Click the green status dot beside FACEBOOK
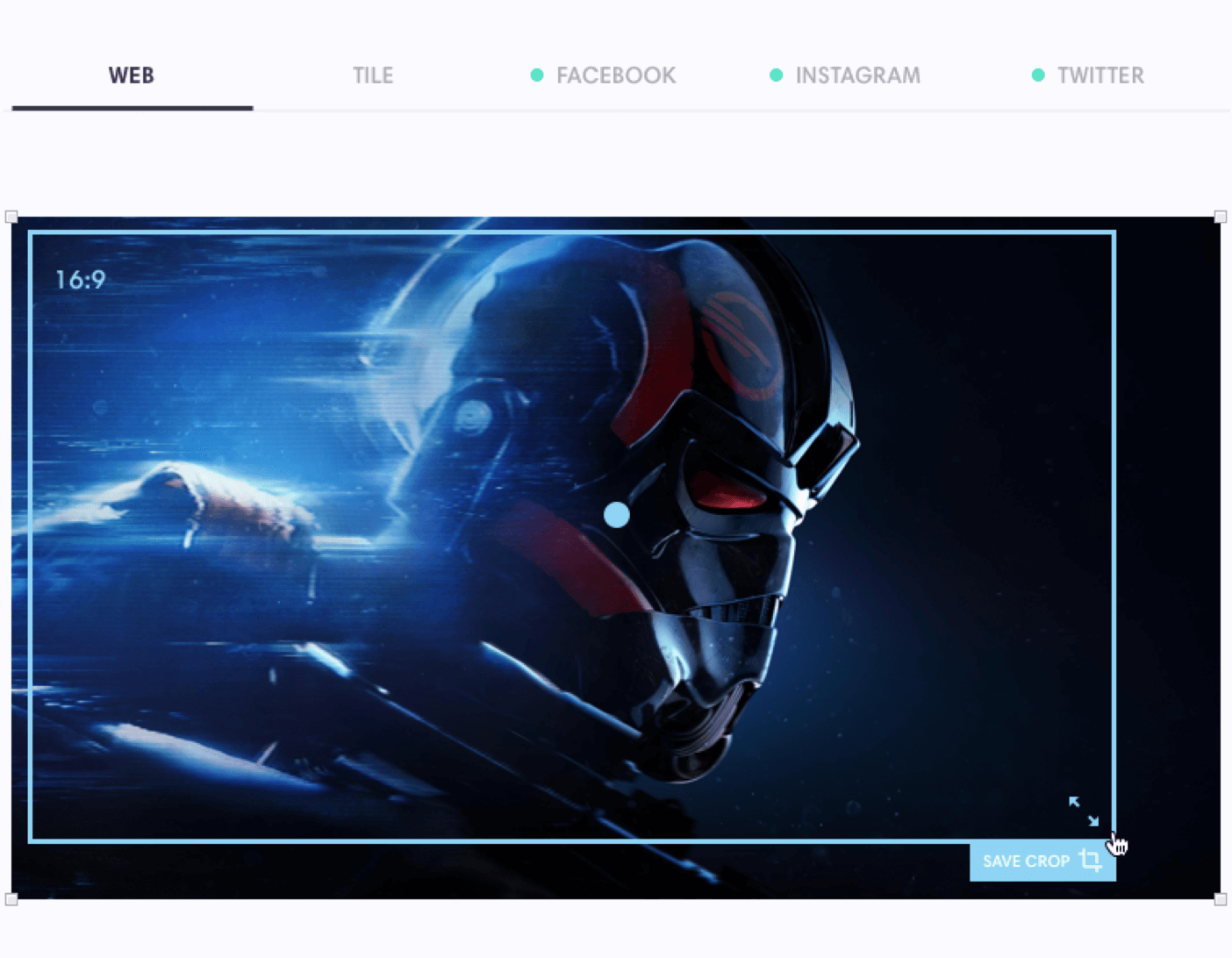1232x958 pixels. pos(536,75)
